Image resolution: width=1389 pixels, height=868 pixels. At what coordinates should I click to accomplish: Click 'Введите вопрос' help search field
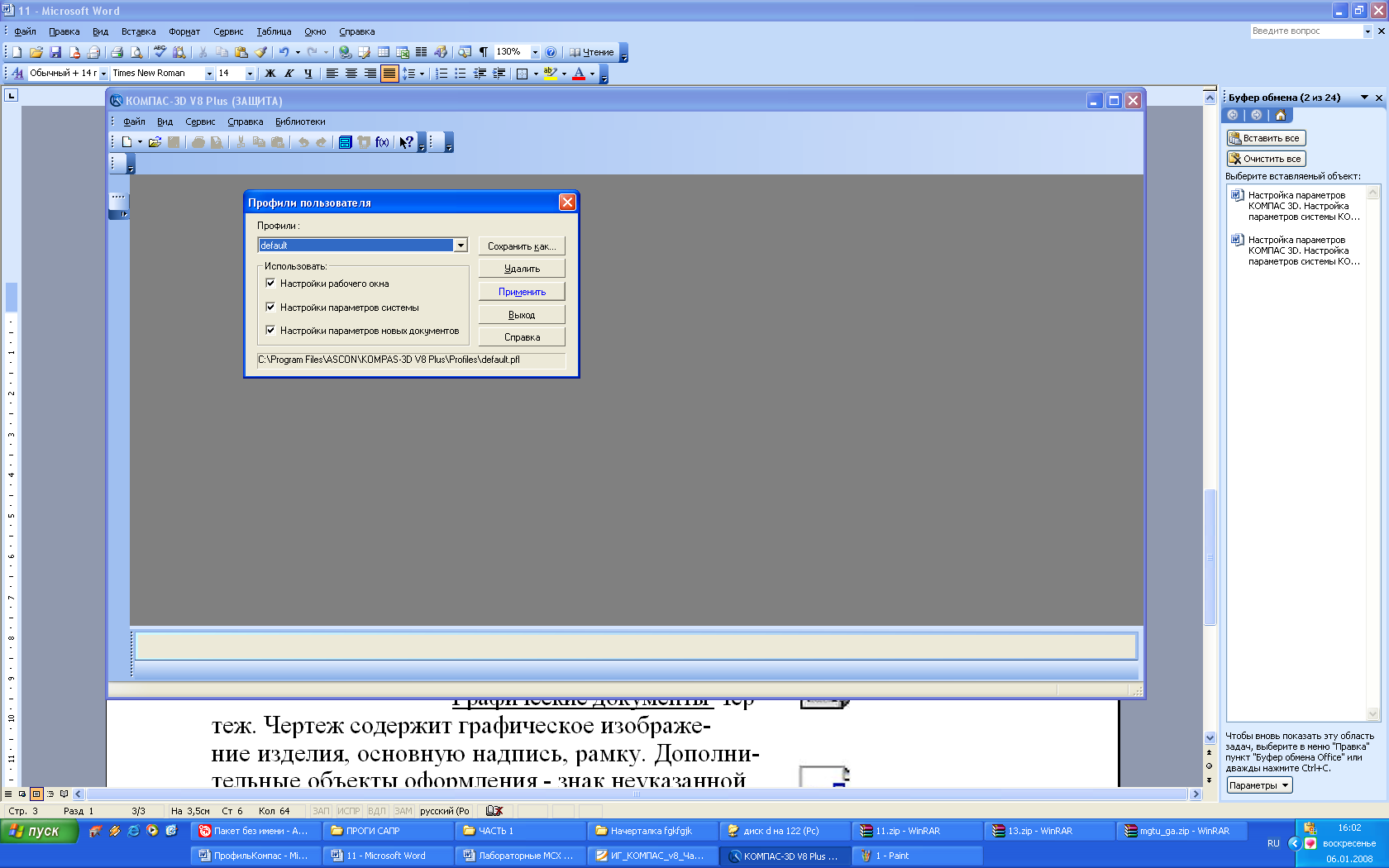tap(1305, 31)
